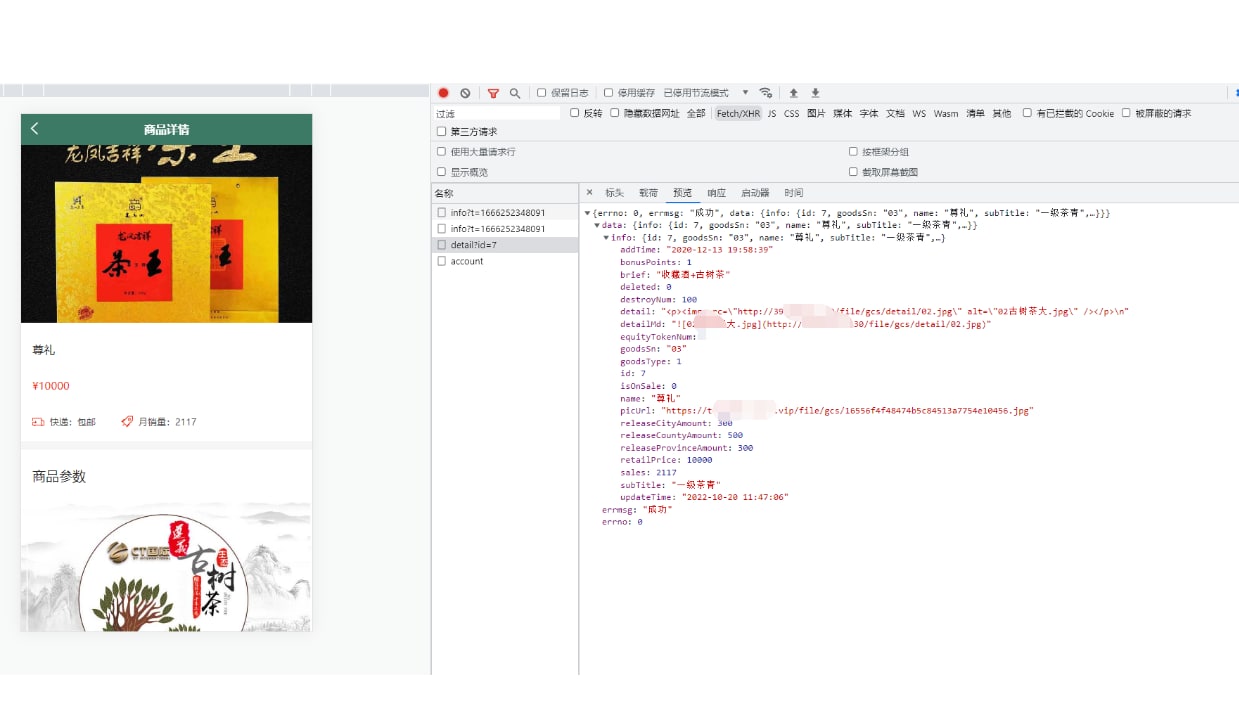Click the product image of tea box
This screenshot has width=1239, height=721.
166,234
